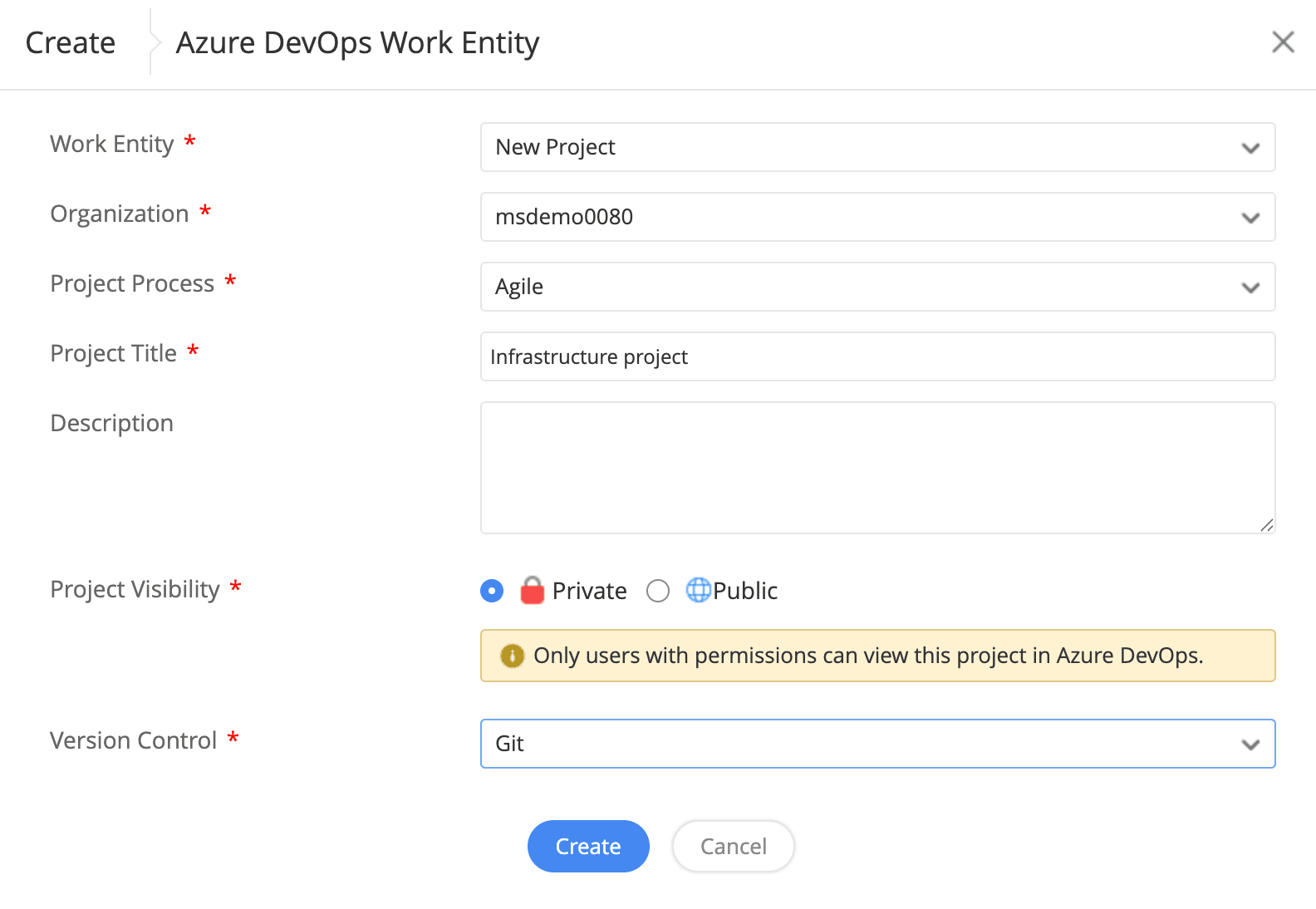Close the Azure DevOps Work Entity dialog
Screen dimensions: 1316x909
coord(1283,42)
